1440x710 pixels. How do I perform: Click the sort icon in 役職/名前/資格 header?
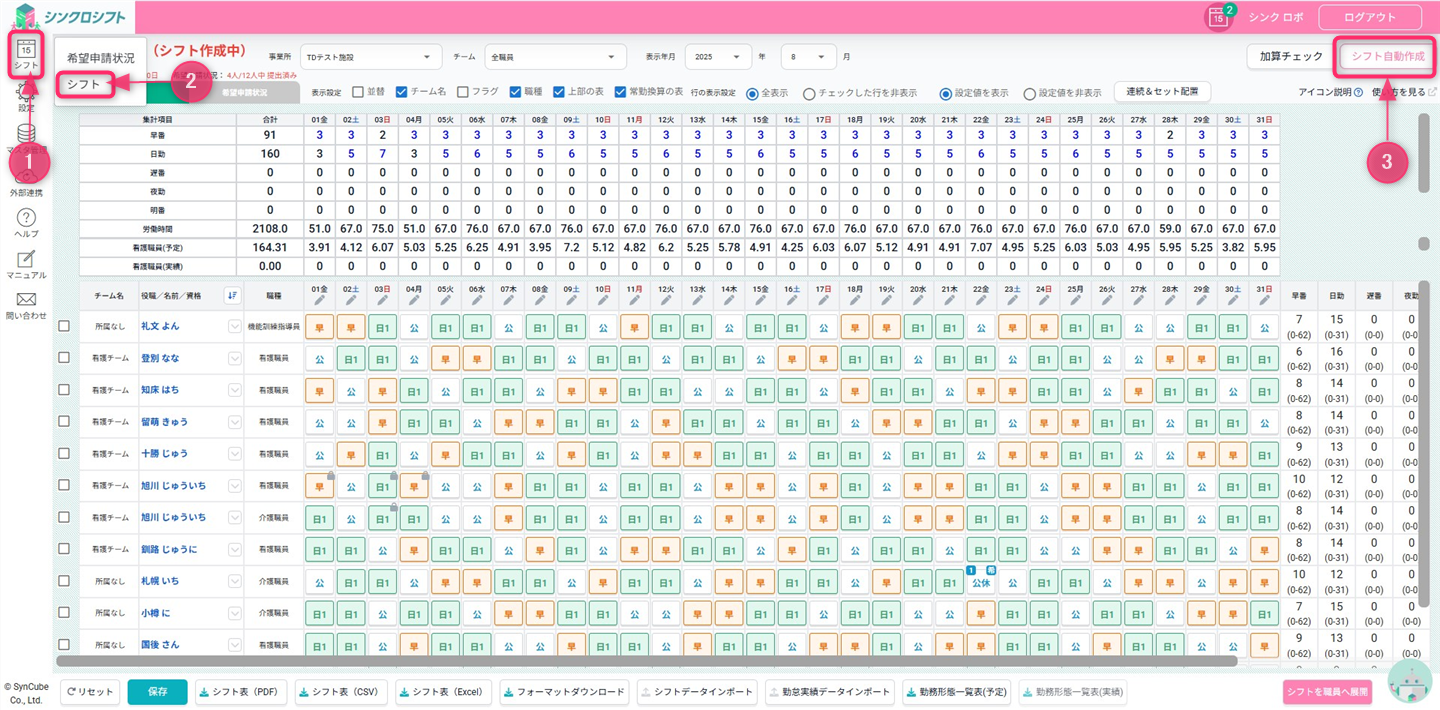[232, 295]
